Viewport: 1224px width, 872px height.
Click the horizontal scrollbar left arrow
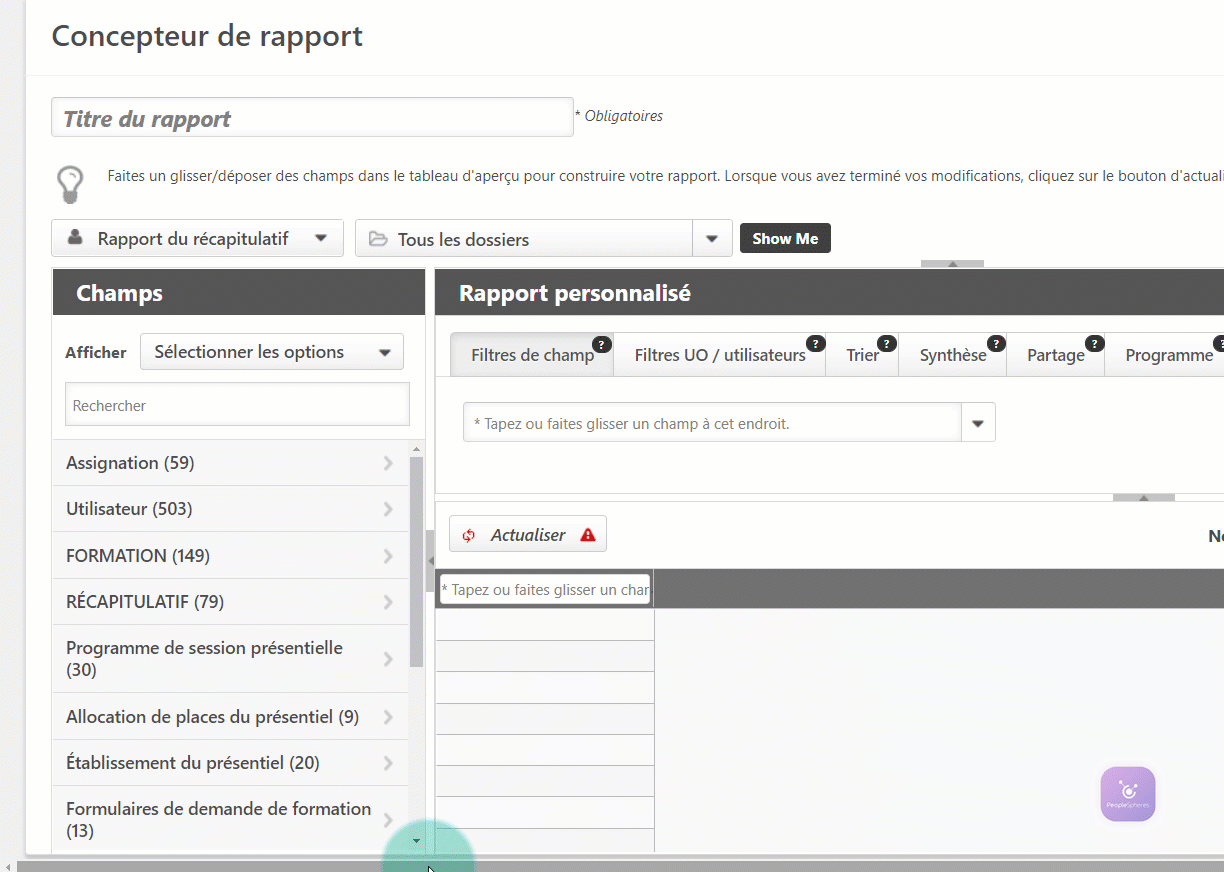pyautogui.click(x=9, y=867)
